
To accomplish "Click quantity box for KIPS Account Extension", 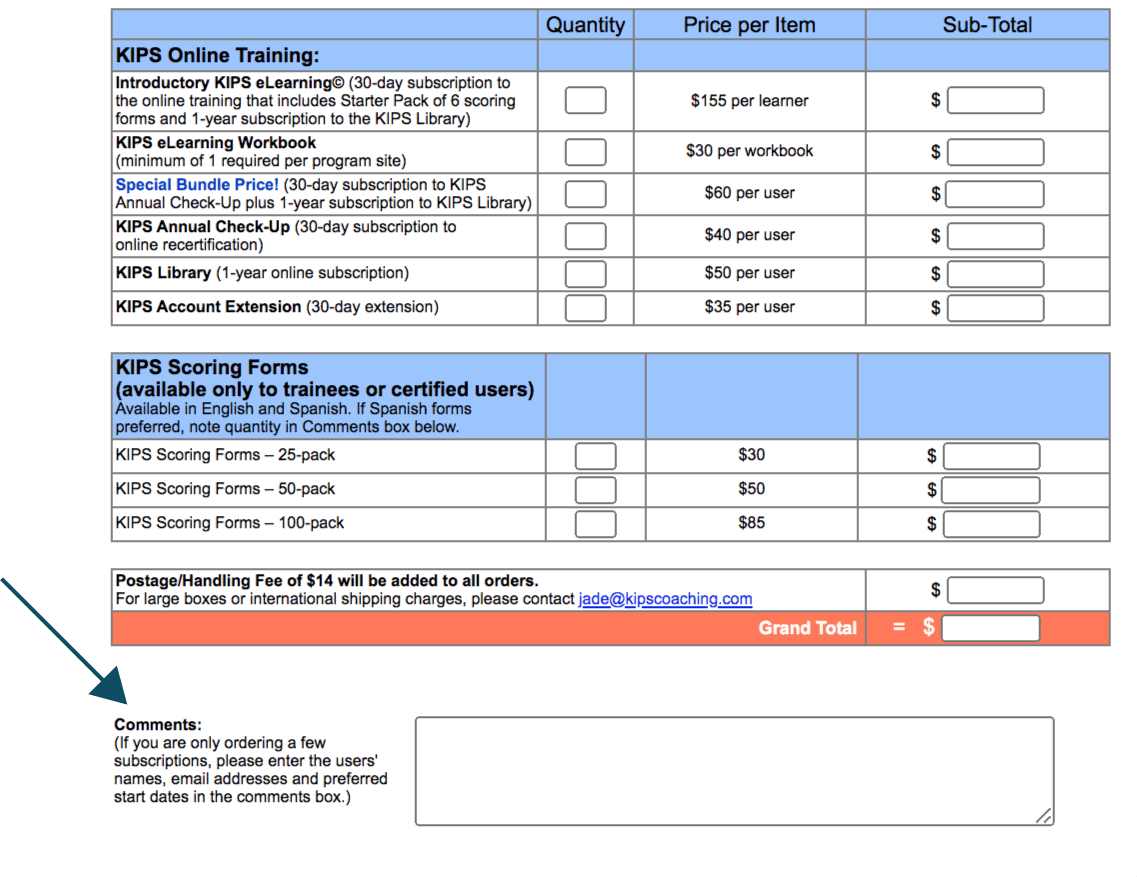I will pos(585,308).
